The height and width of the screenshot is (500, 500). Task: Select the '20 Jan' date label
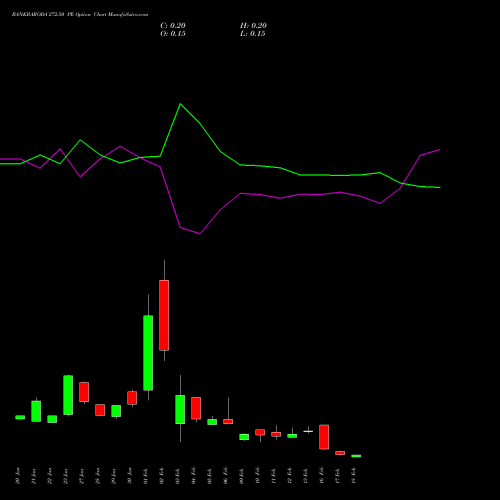[x=18, y=476]
